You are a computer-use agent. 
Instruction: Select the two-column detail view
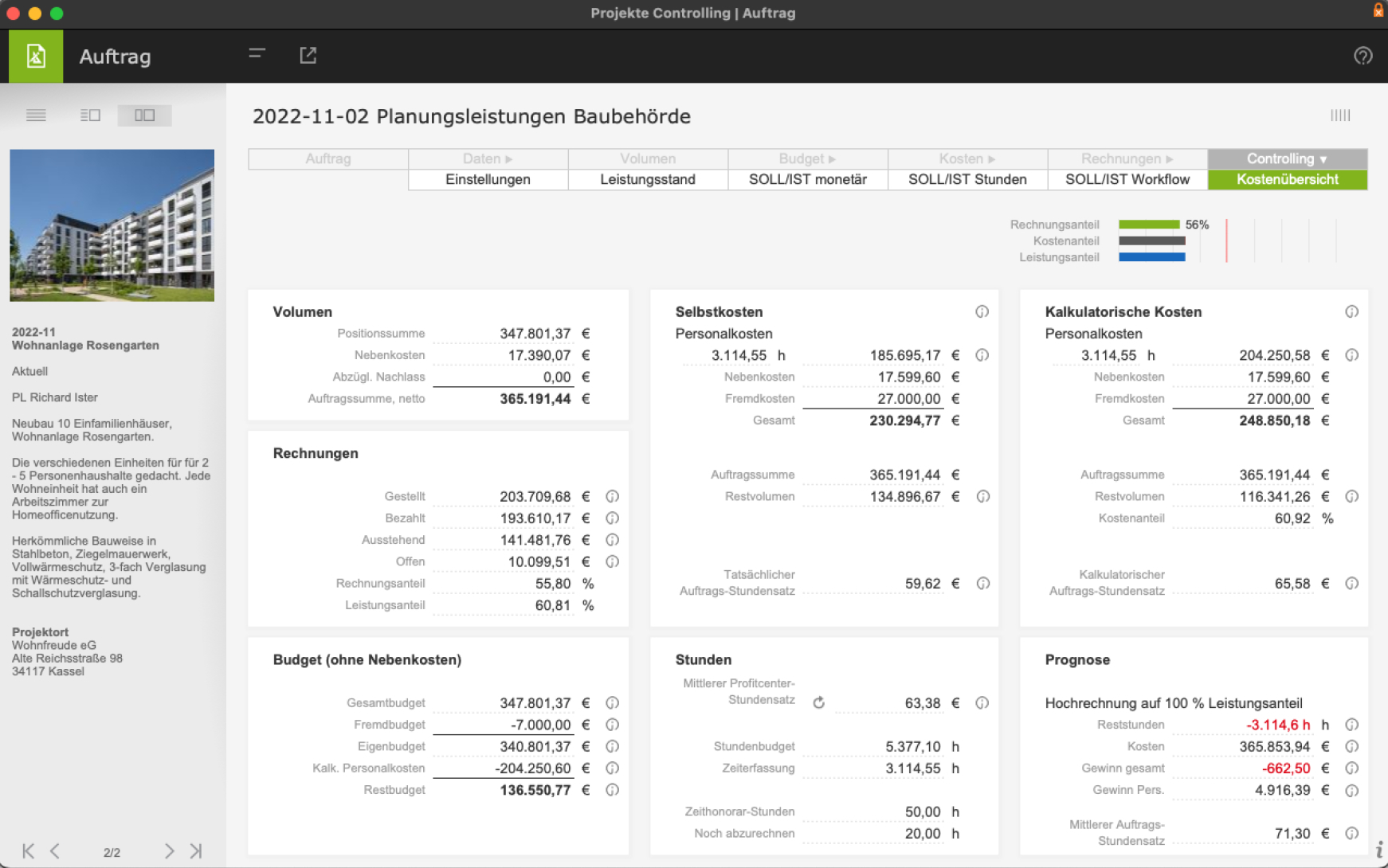tap(144, 115)
